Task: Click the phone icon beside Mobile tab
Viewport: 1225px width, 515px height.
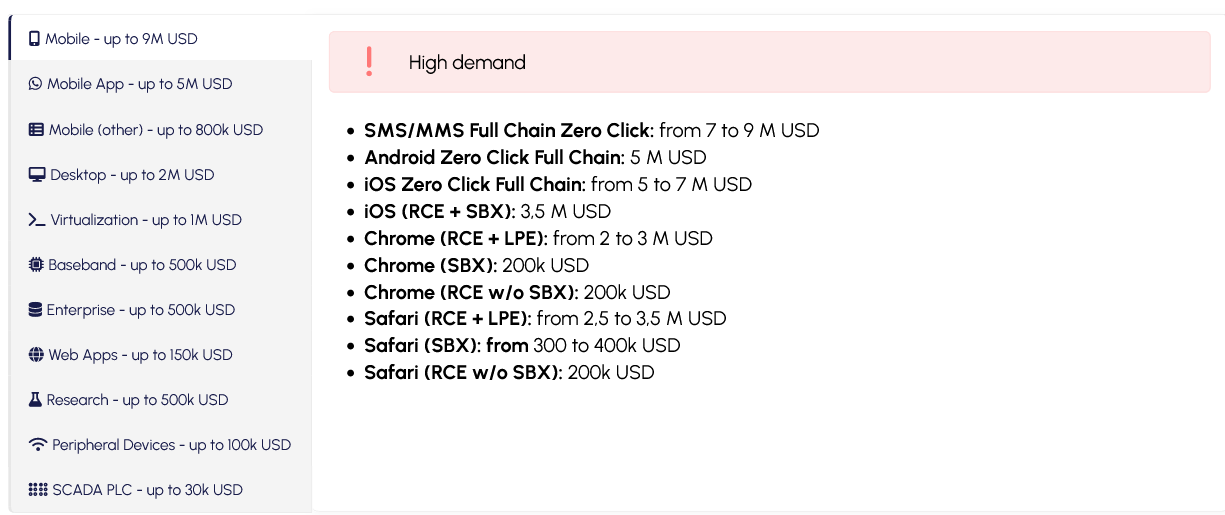Action: coord(34,39)
